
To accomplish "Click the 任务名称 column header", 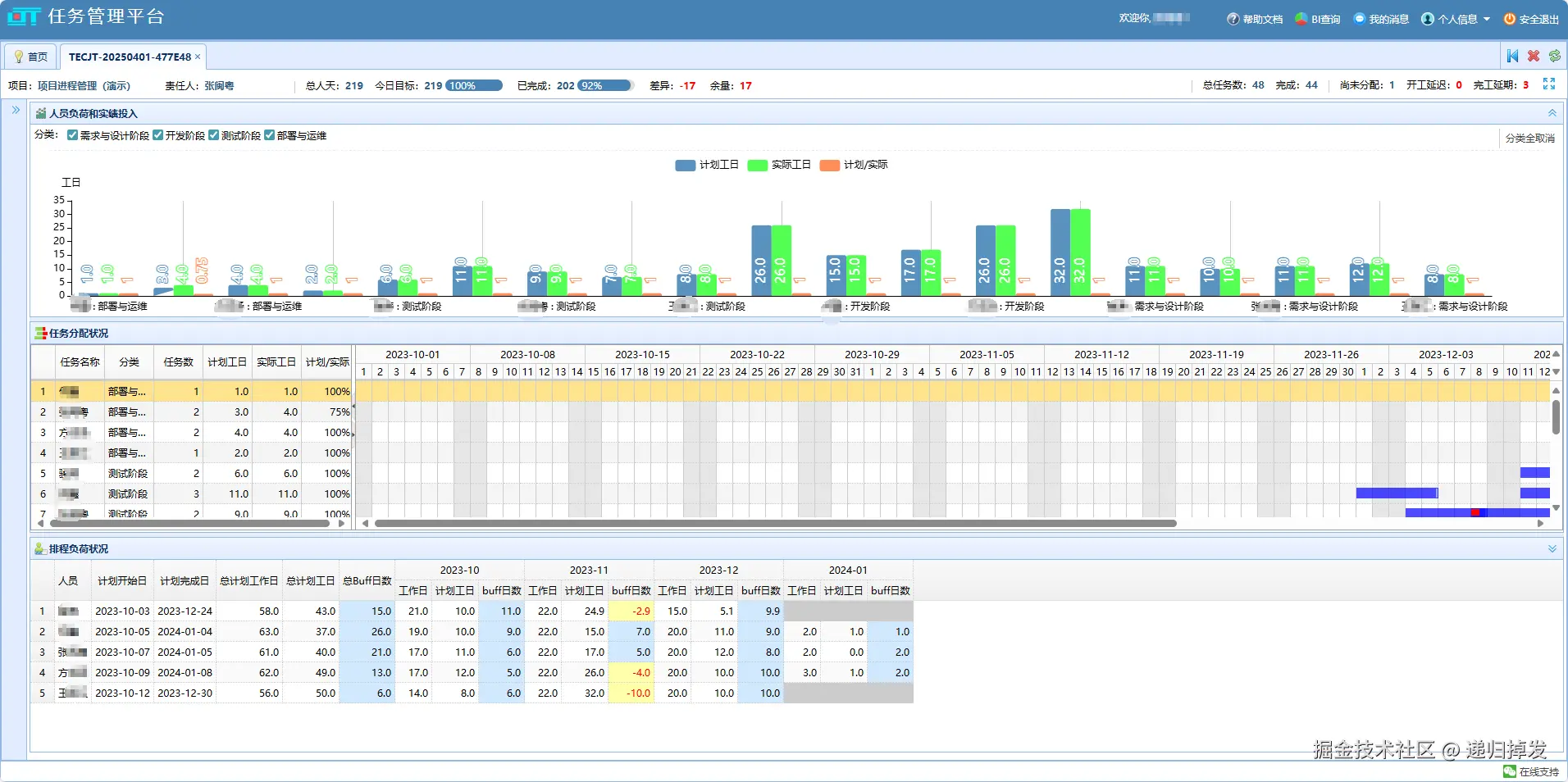I will (x=80, y=361).
